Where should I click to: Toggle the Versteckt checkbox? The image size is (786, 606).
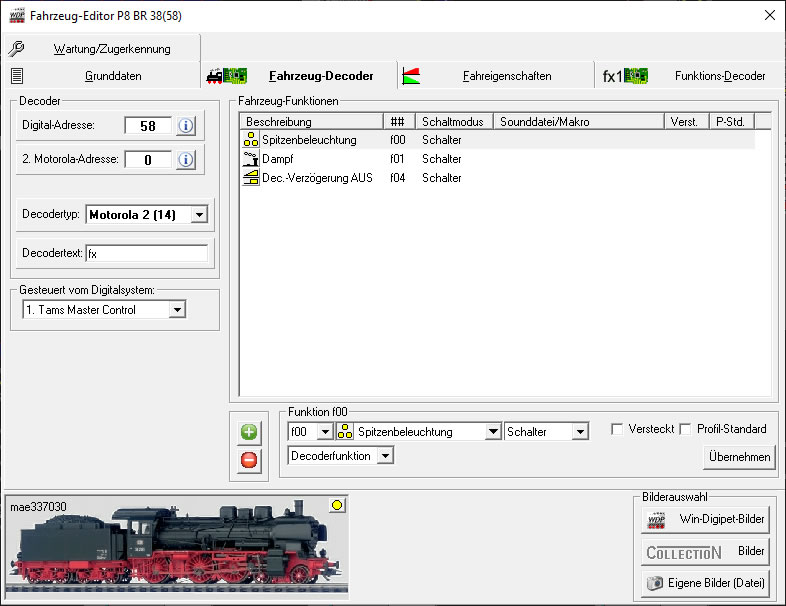[617, 430]
